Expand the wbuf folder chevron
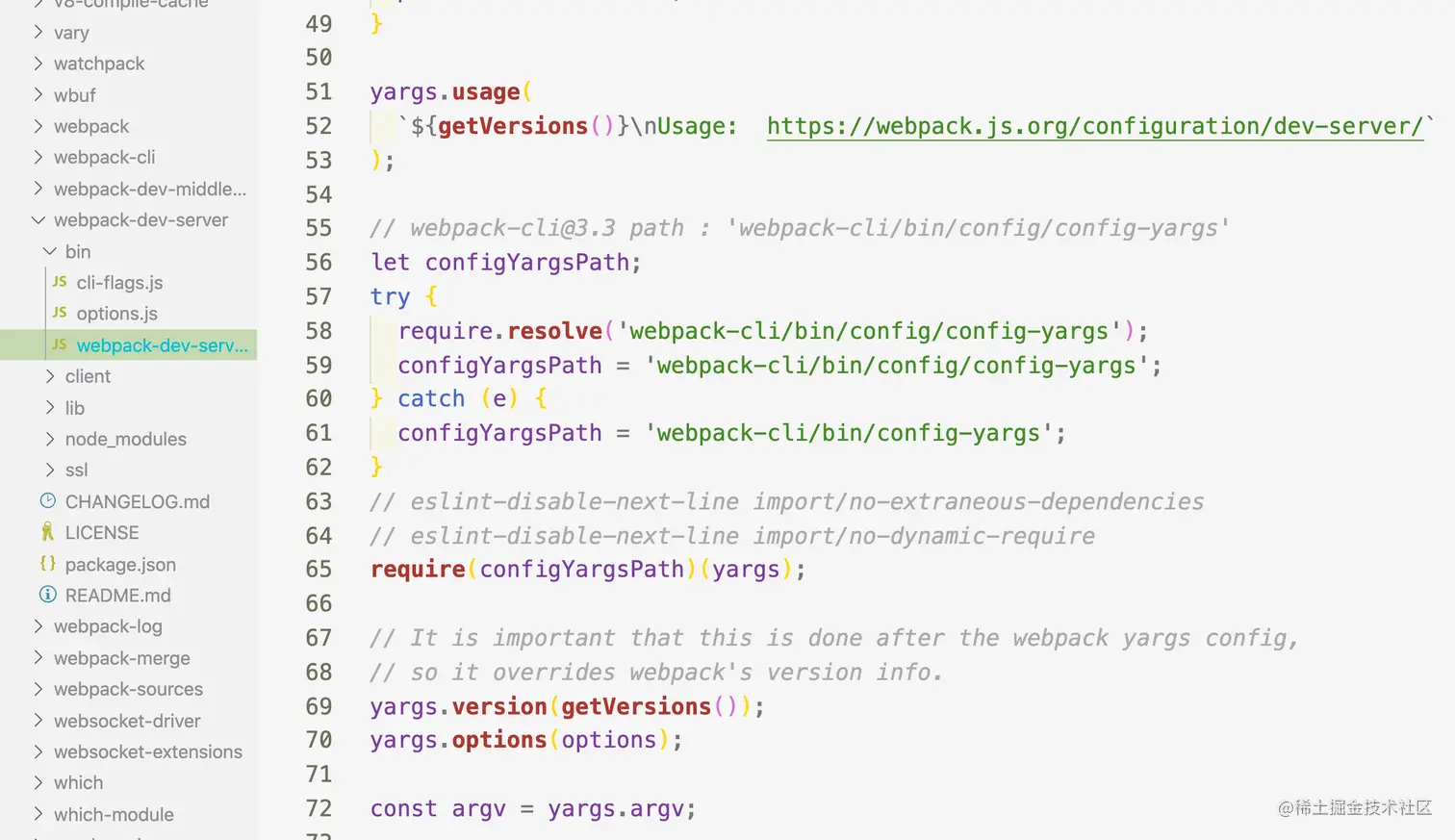The height and width of the screenshot is (840, 1455). click(38, 94)
